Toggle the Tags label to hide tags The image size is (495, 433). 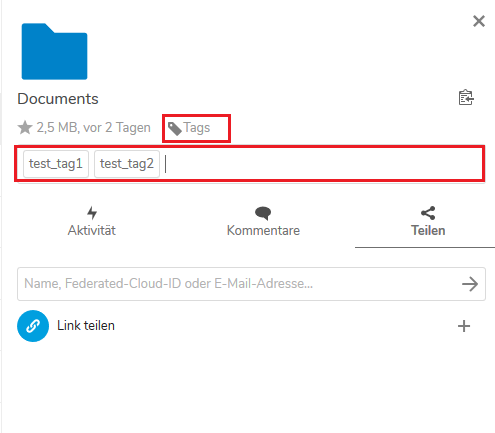coord(197,128)
